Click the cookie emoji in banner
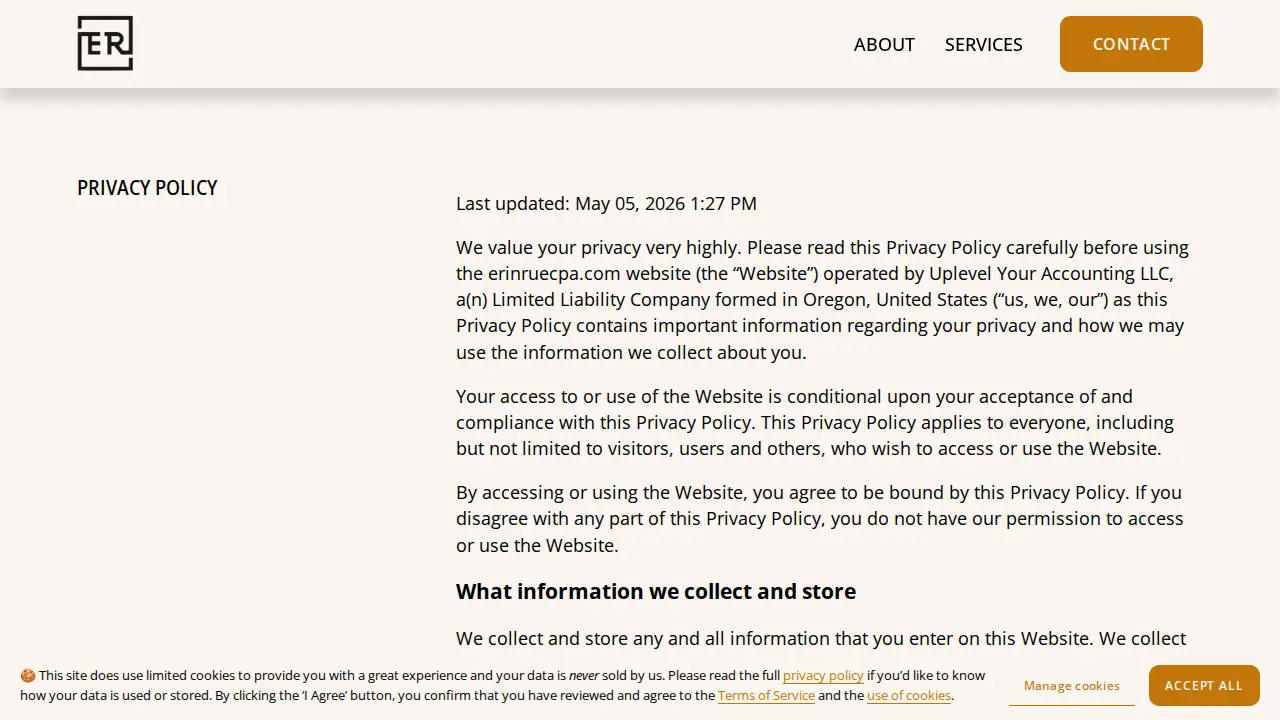The height and width of the screenshot is (720, 1280). point(28,676)
